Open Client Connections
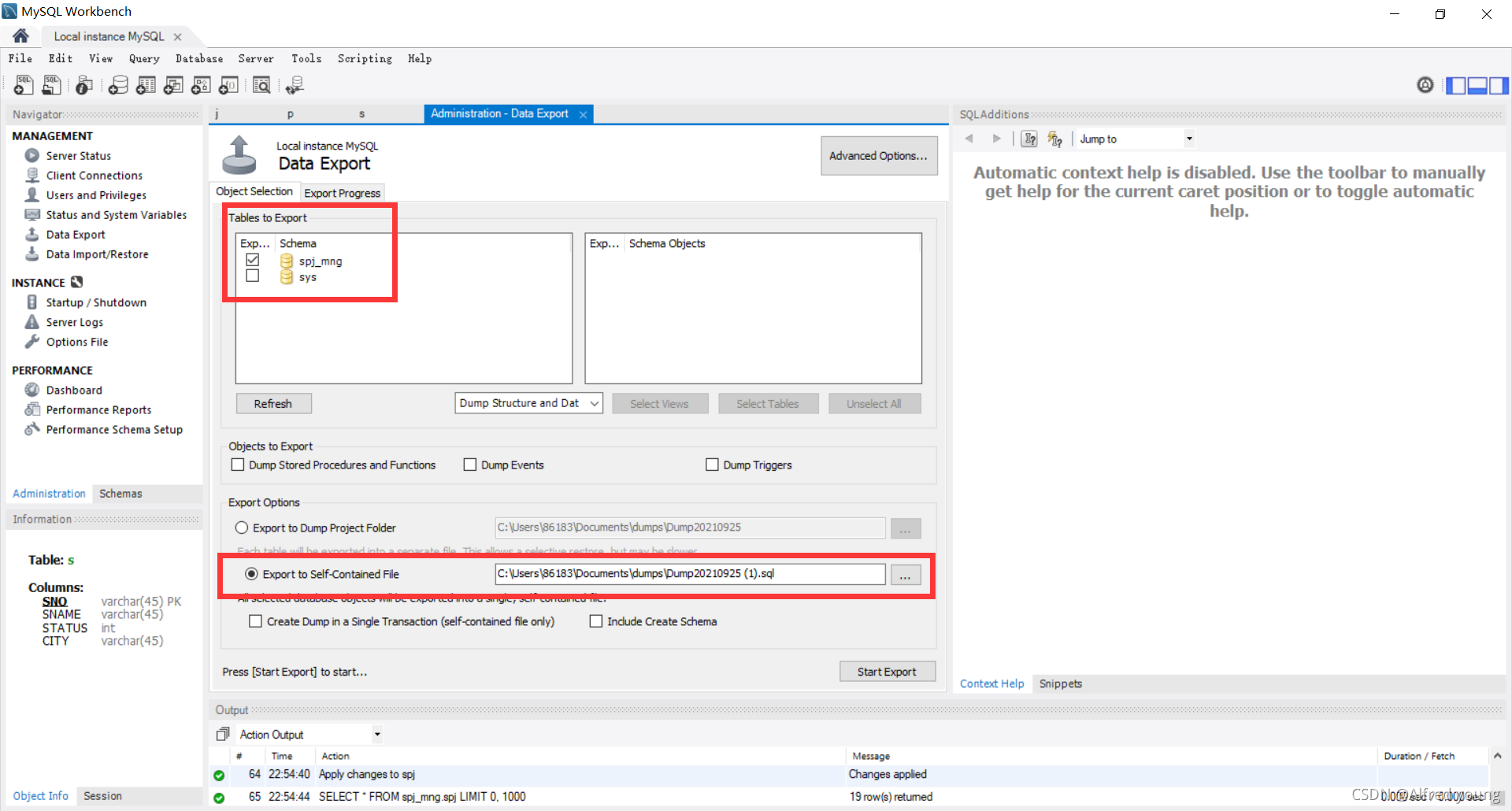 [x=94, y=176]
